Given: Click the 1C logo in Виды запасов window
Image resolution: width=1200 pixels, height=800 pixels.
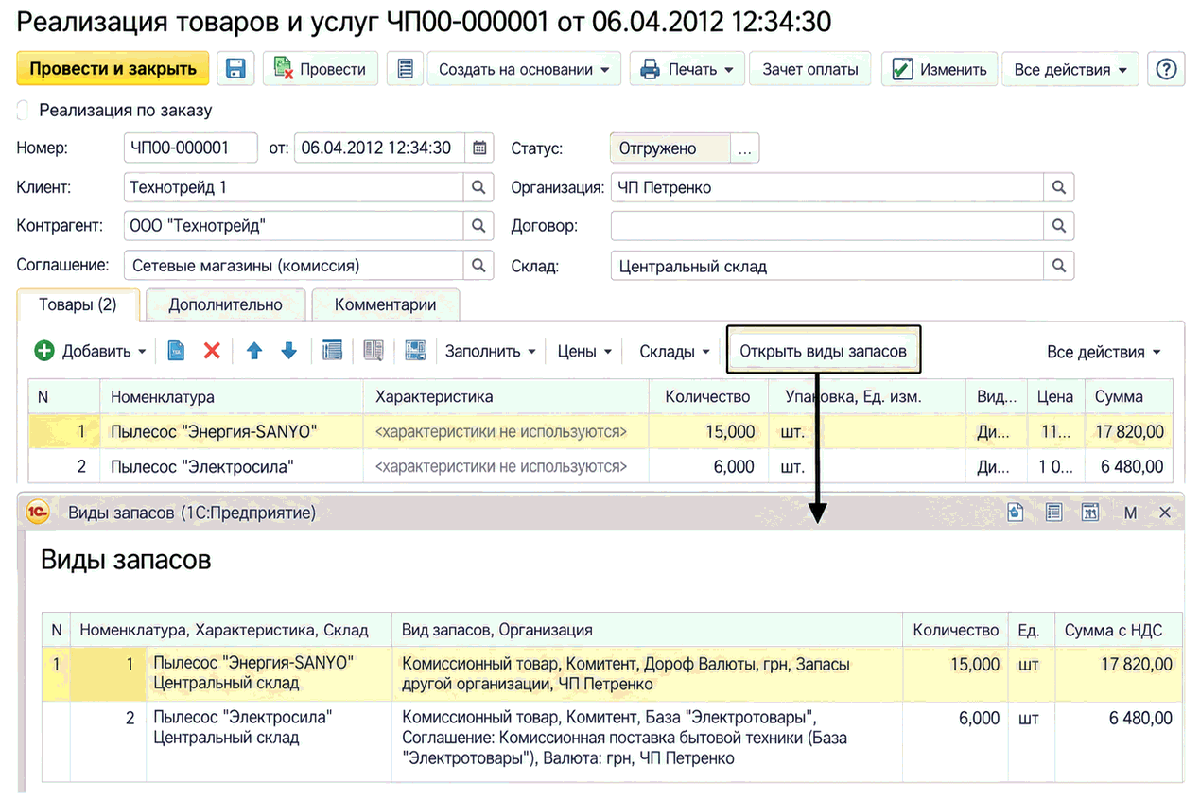Looking at the screenshot, I should pos(37,513).
